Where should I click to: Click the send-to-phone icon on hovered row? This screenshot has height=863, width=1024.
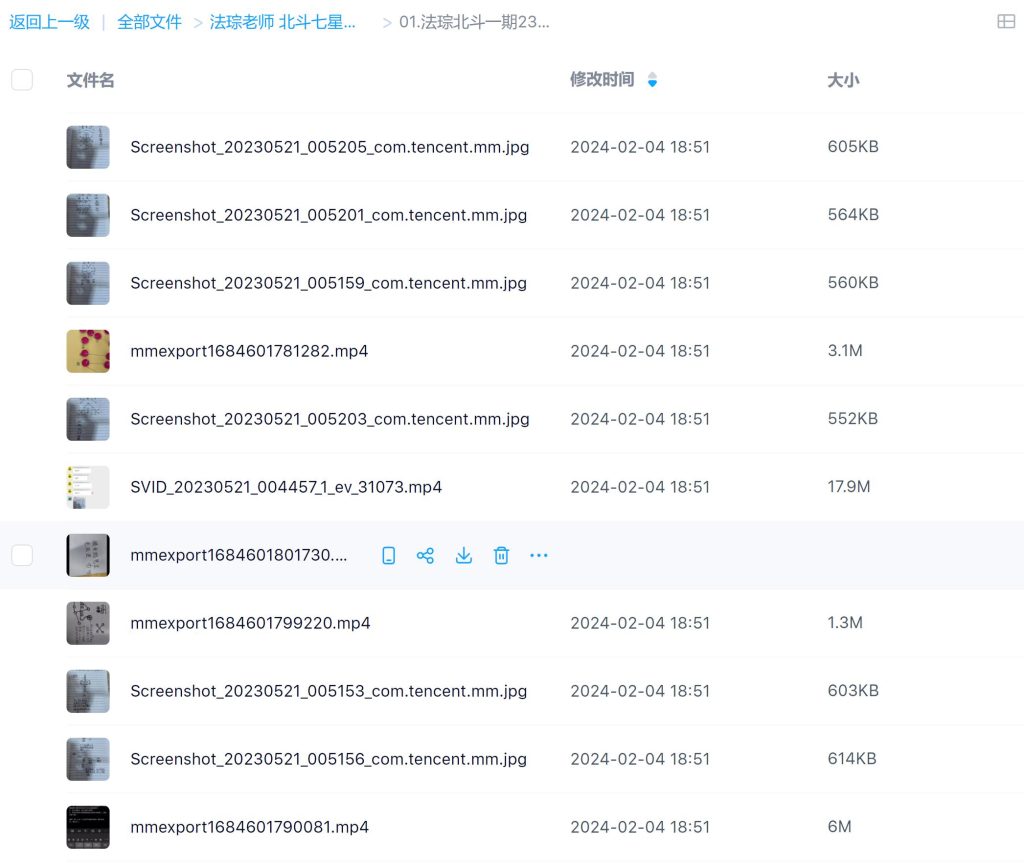389,555
